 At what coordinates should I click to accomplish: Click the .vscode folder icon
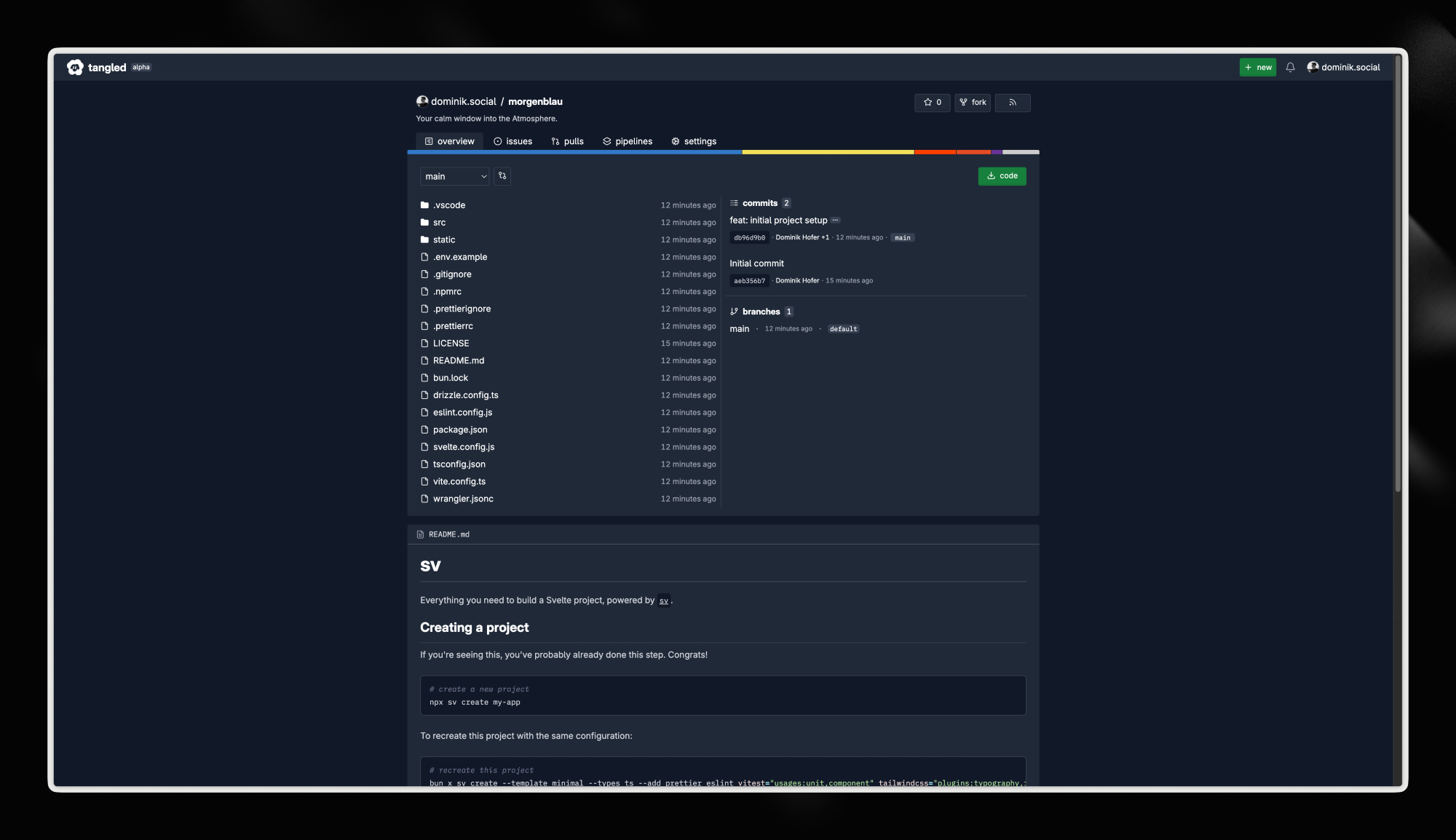click(424, 205)
